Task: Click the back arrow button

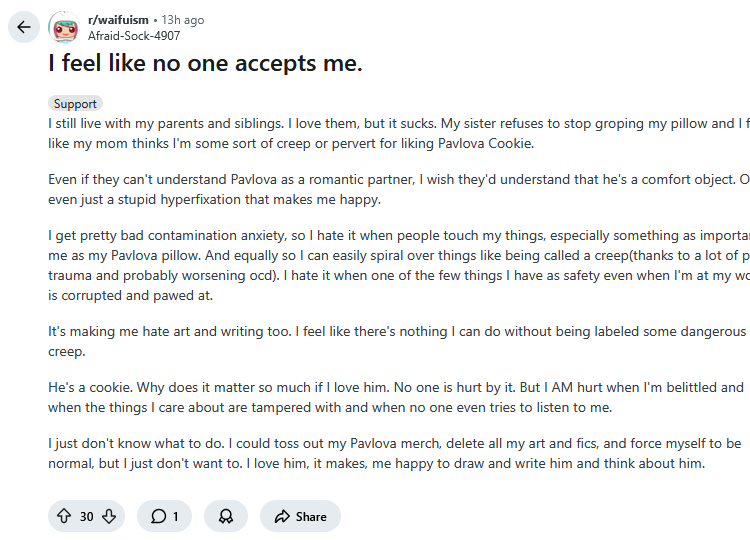Action: point(24,27)
